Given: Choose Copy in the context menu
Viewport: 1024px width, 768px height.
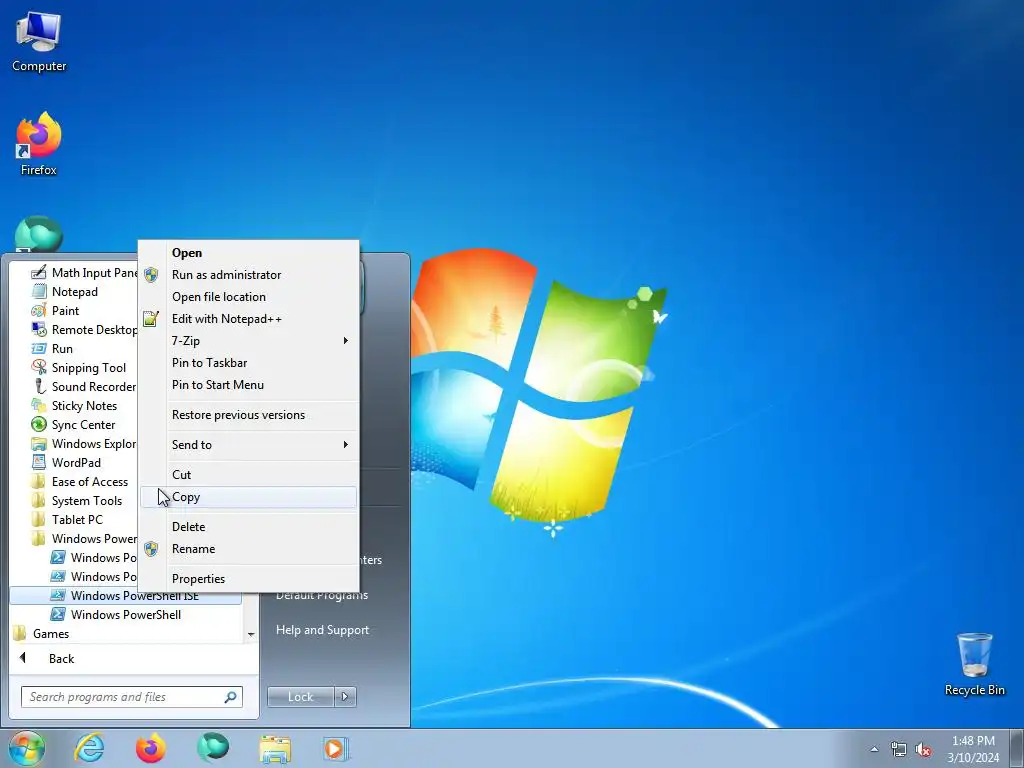Looking at the screenshot, I should [x=248, y=496].
